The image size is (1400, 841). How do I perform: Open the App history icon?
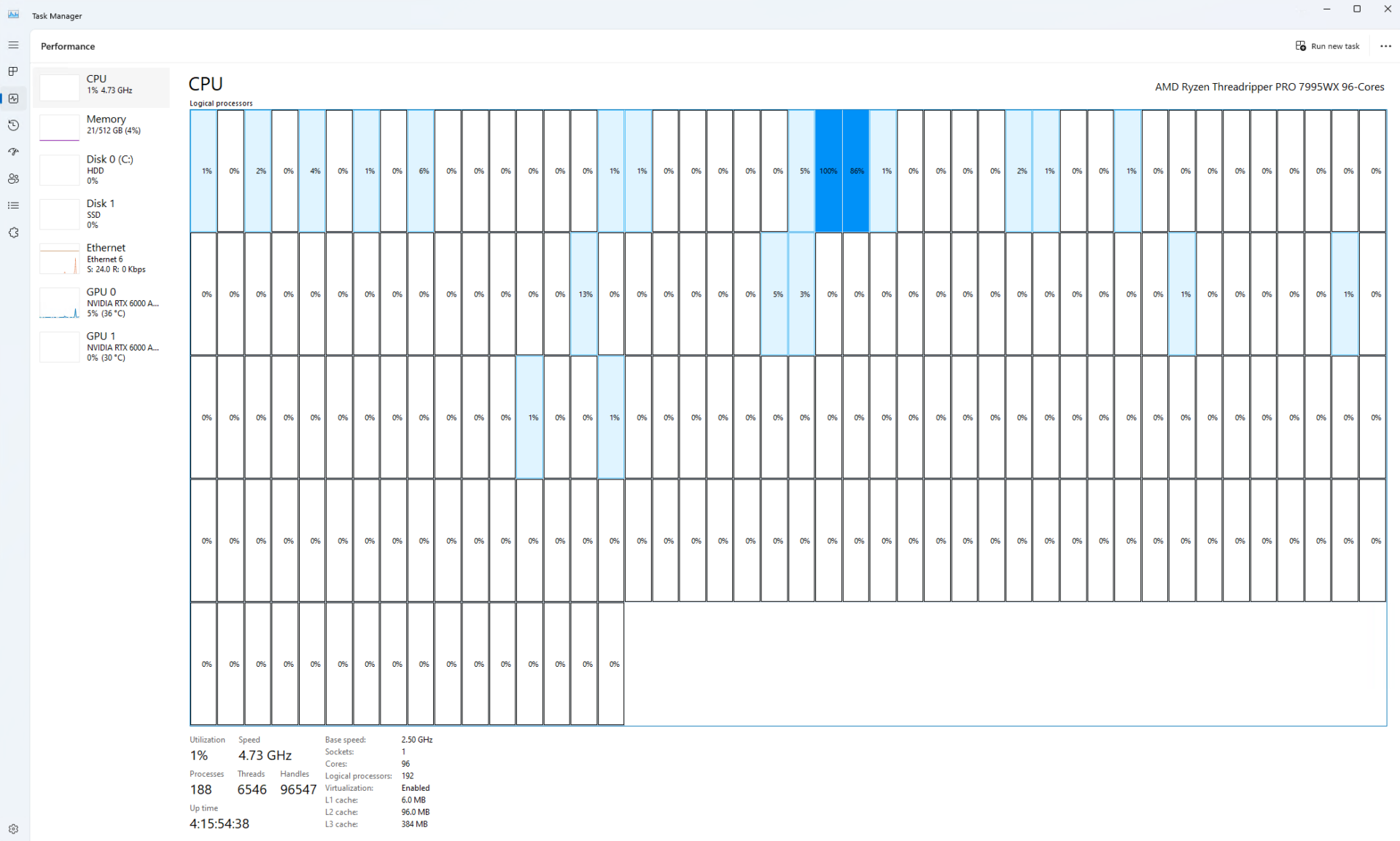[x=13, y=125]
